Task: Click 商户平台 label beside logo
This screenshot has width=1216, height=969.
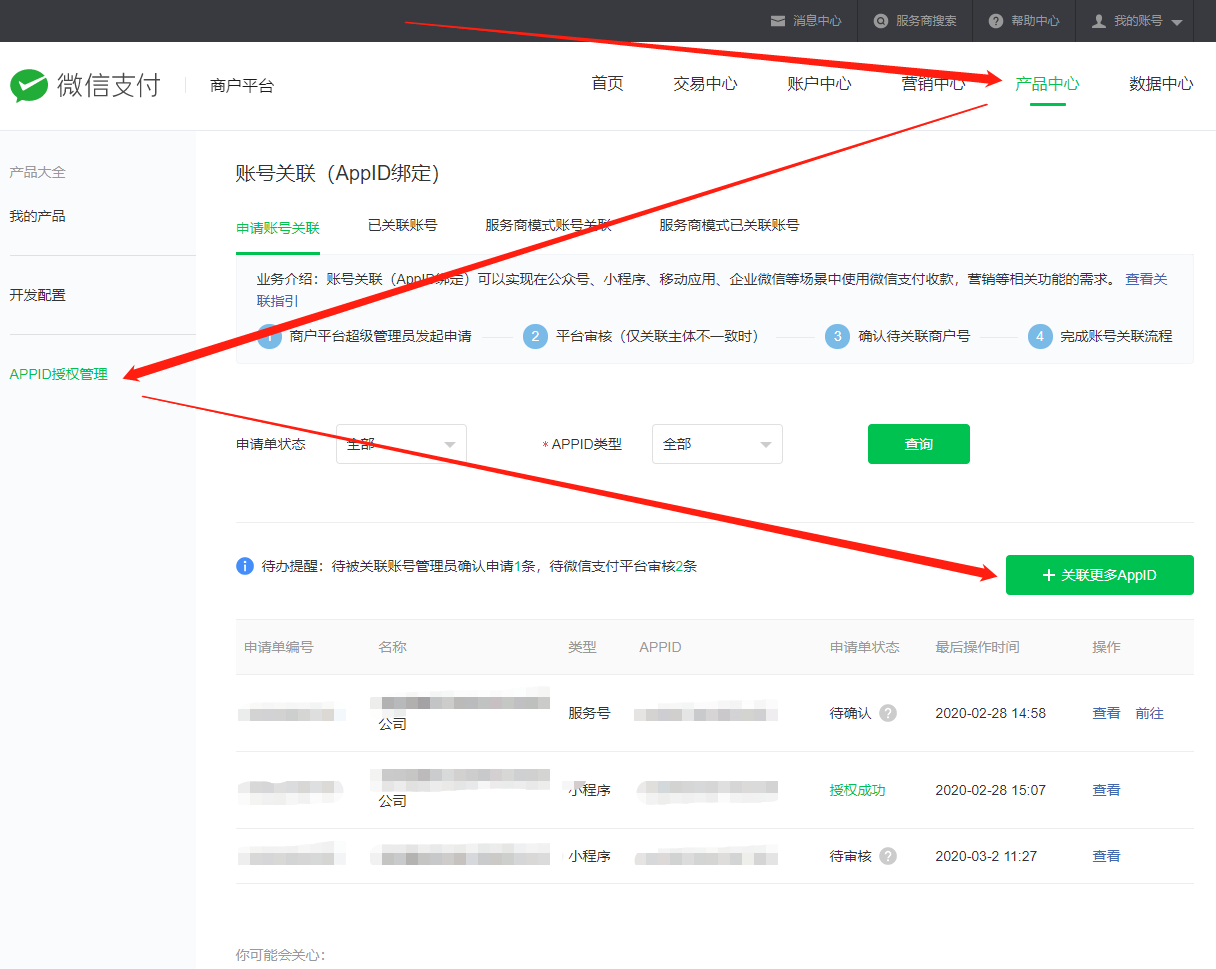Action: 242,86
